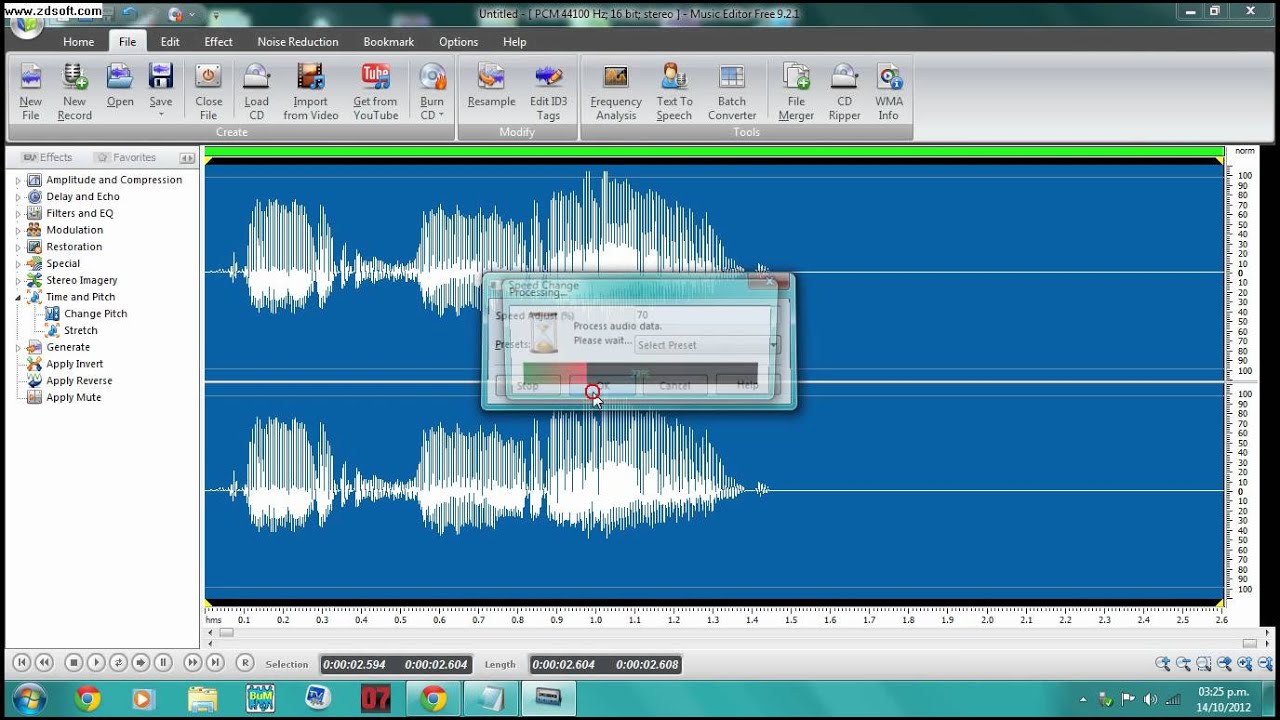Open the Windows Explorer taskbar icon
Viewport: 1280px width, 720px height.
tap(202, 698)
